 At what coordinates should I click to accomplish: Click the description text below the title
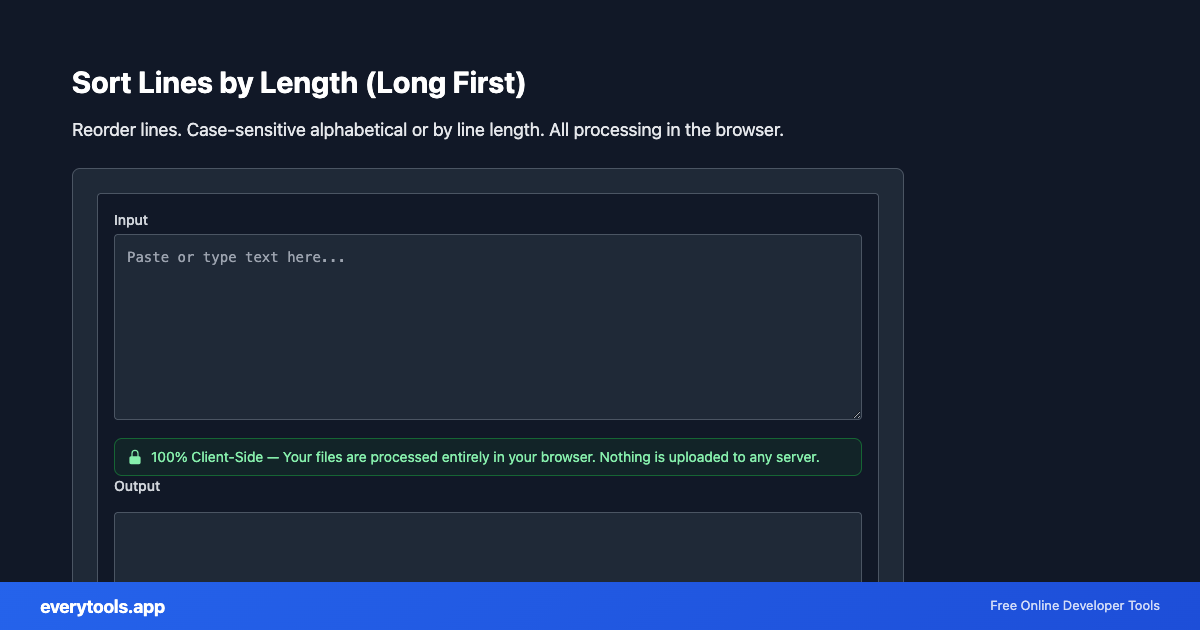[427, 130]
